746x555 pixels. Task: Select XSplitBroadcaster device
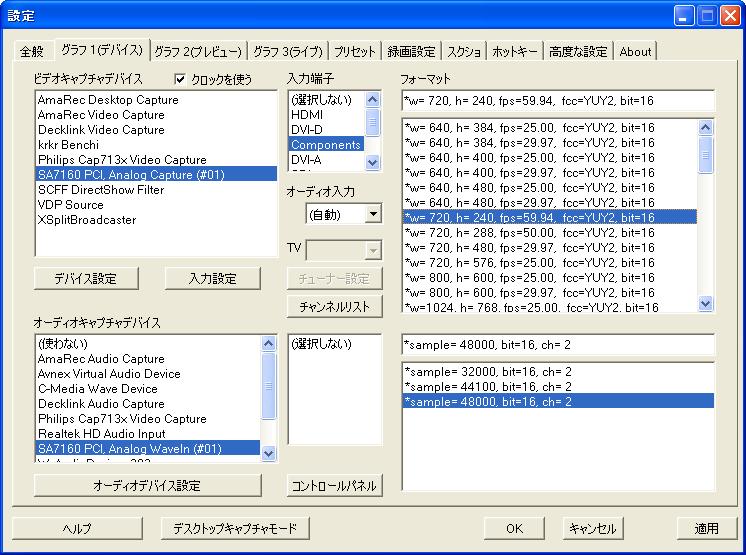(x=156, y=220)
